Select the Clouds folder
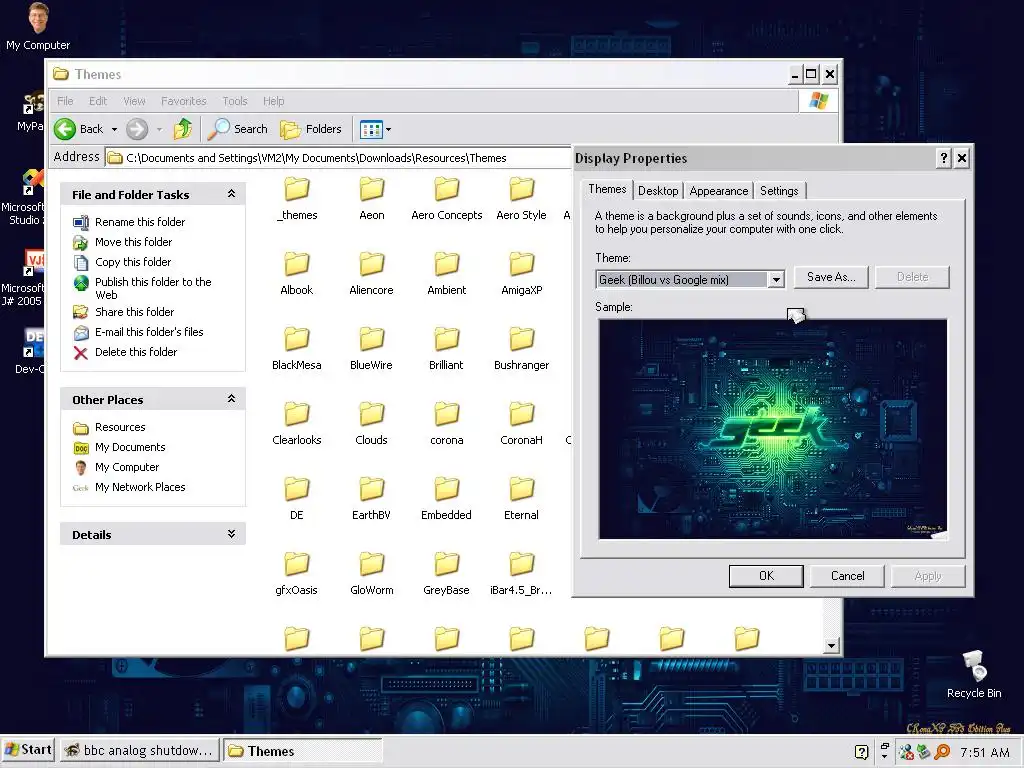Viewport: 1024px width, 768px height. pyautogui.click(x=372, y=424)
